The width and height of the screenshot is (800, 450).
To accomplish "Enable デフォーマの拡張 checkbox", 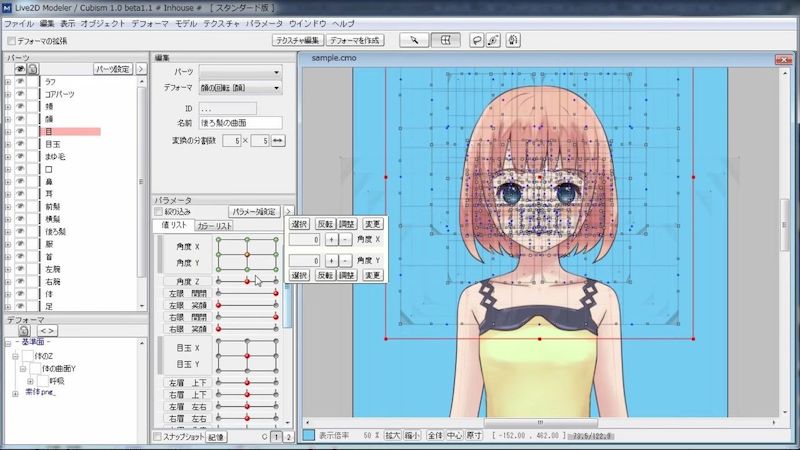I will (12, 41).
